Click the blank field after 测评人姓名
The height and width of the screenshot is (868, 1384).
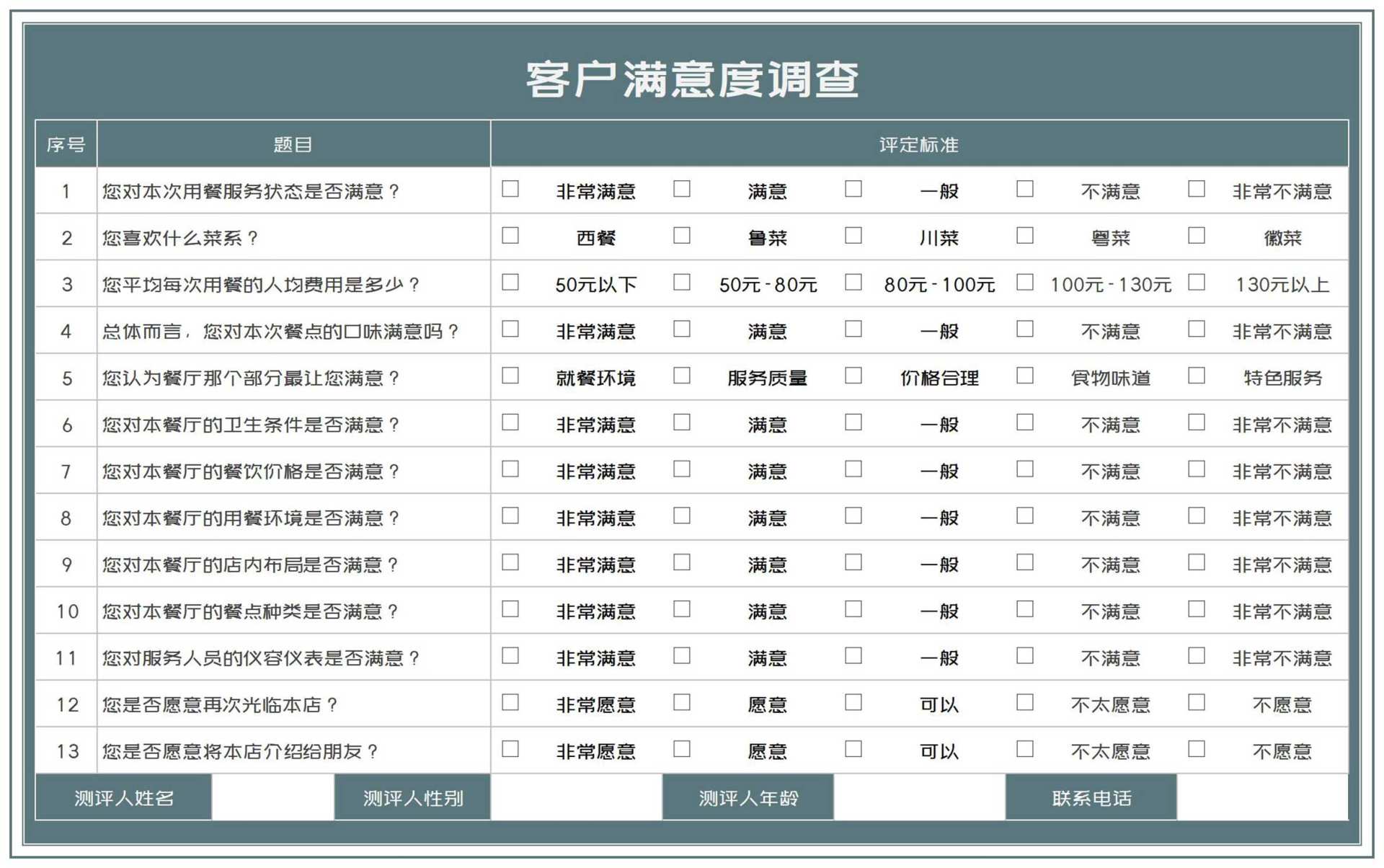[x=272, y=797]
